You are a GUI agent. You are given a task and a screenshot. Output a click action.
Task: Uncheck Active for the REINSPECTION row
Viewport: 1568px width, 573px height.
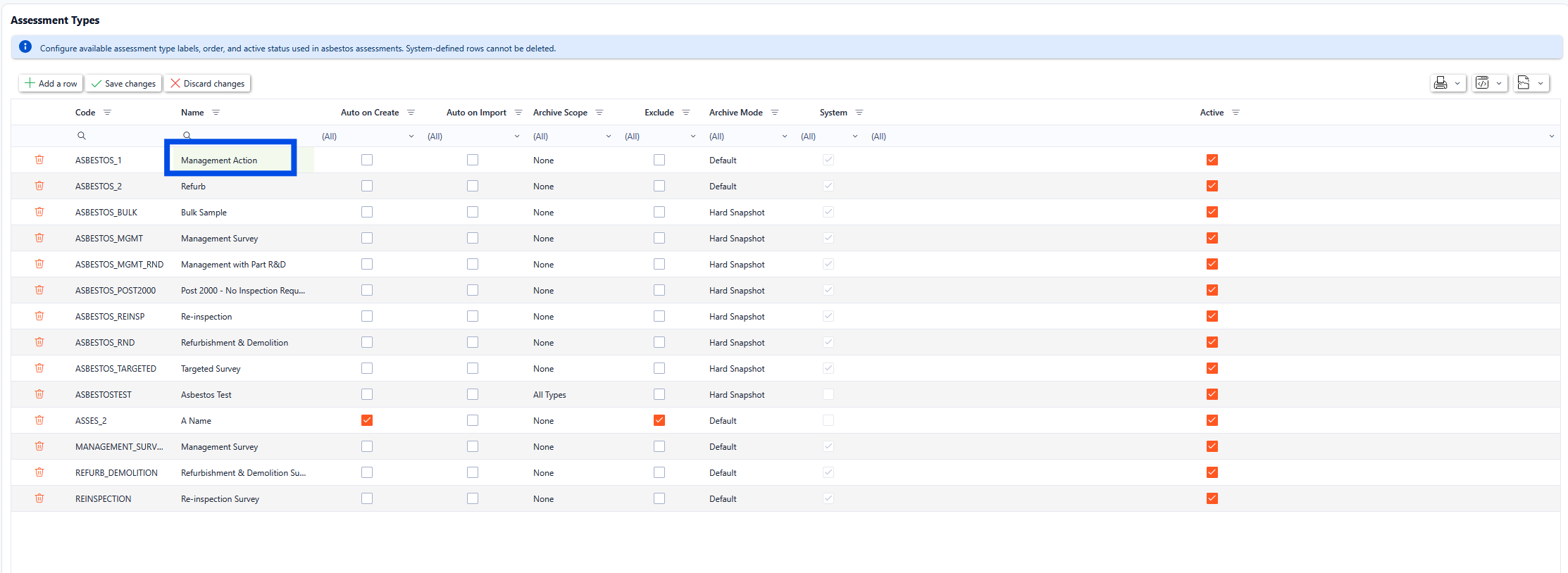(1212, 498)
